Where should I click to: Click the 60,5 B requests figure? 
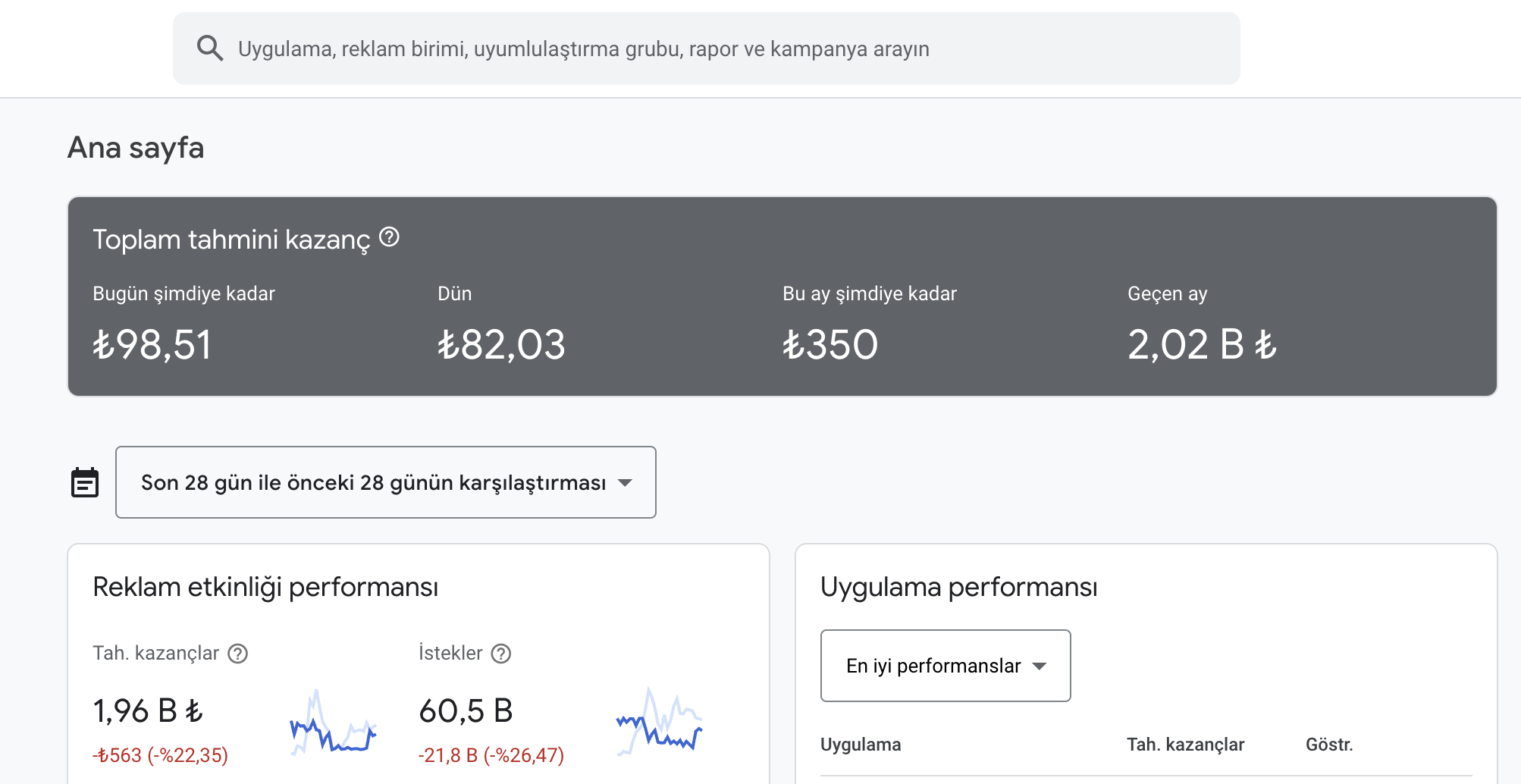pyautogui.click(x=466, y=711)
